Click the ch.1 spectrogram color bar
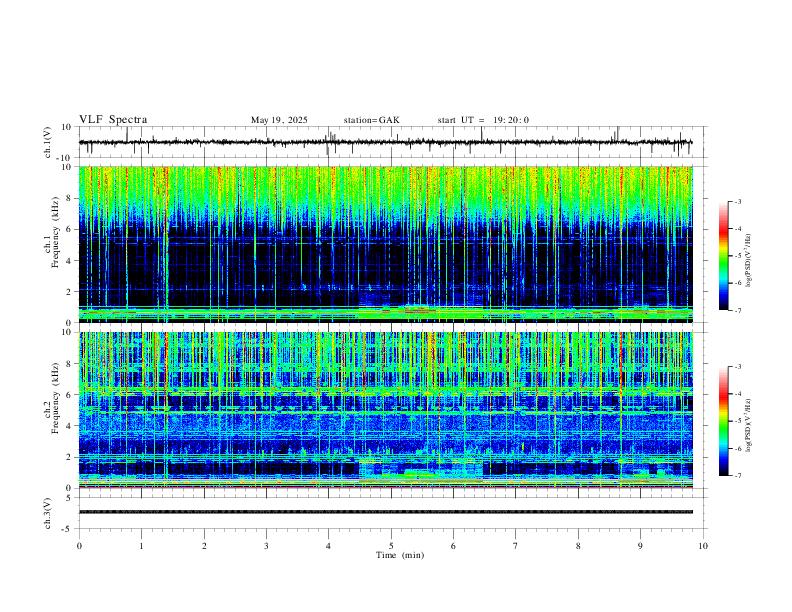 pyautogui.click(x=723, y=256)
